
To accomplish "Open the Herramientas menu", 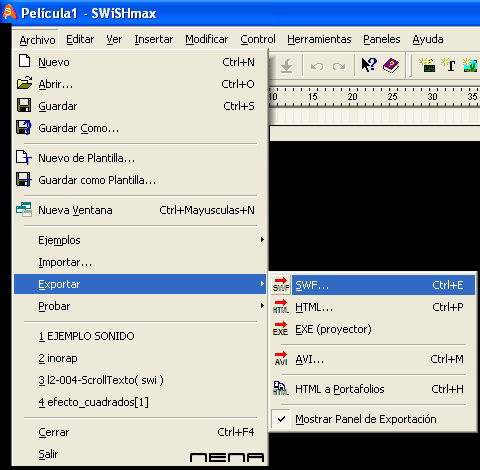I will click(x=319, y=39).
